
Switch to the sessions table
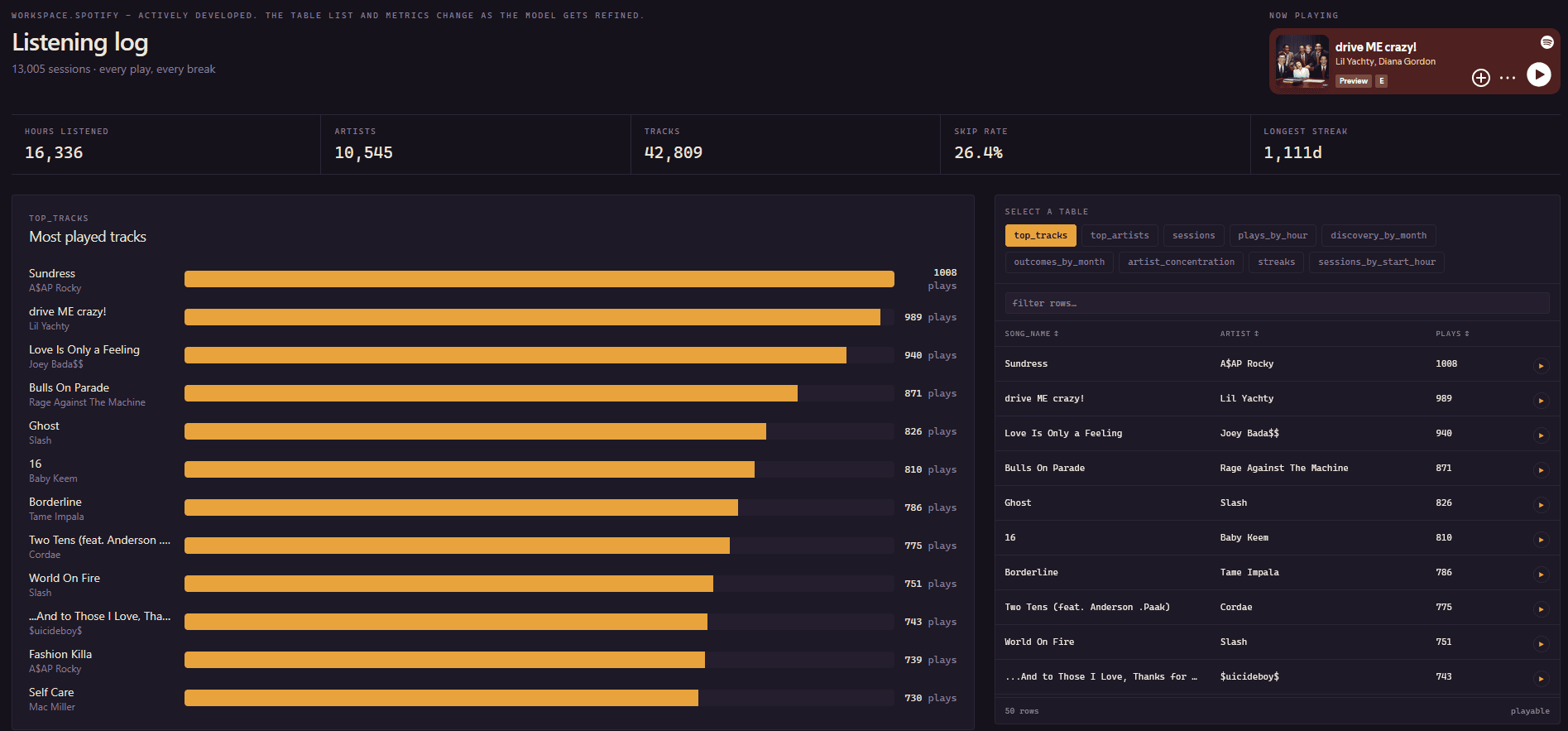point(1193,236)
